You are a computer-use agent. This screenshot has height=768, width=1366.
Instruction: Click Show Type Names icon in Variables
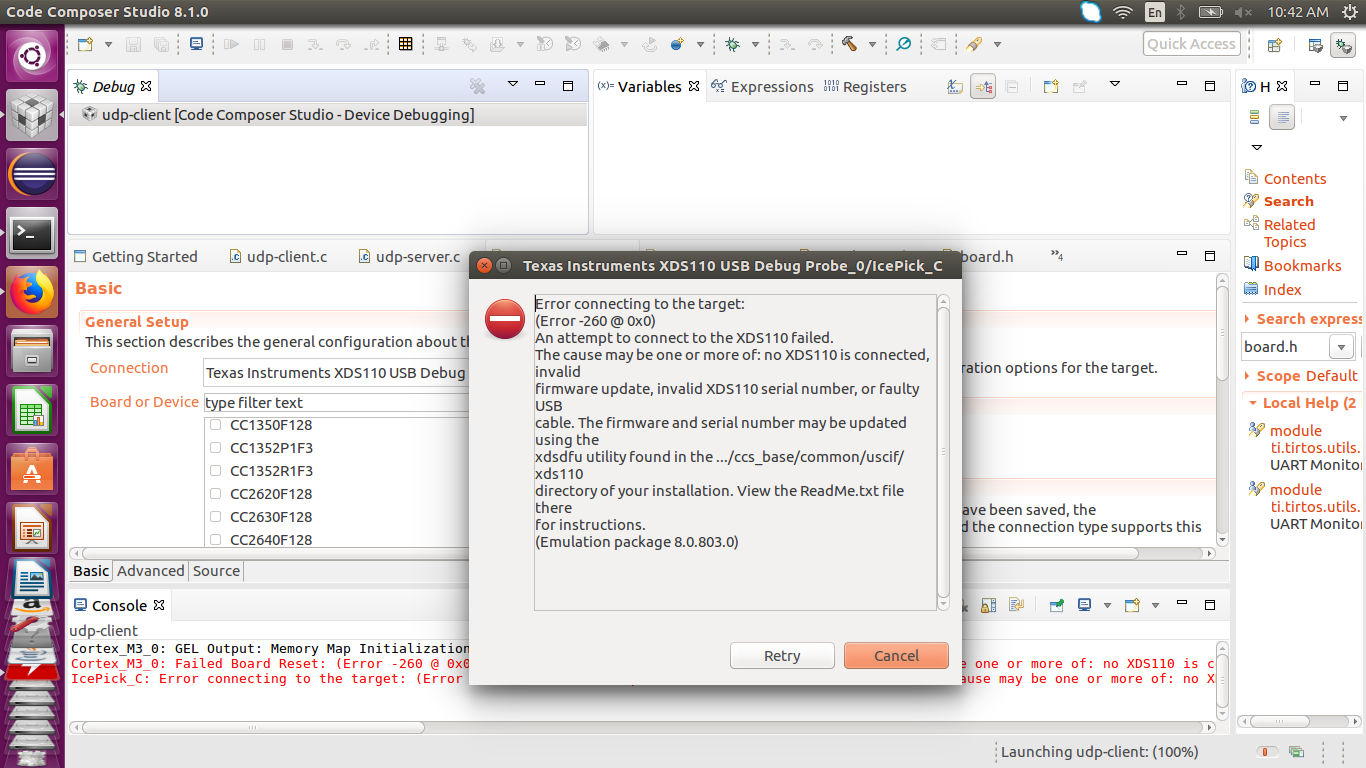(x=955, y=87)
